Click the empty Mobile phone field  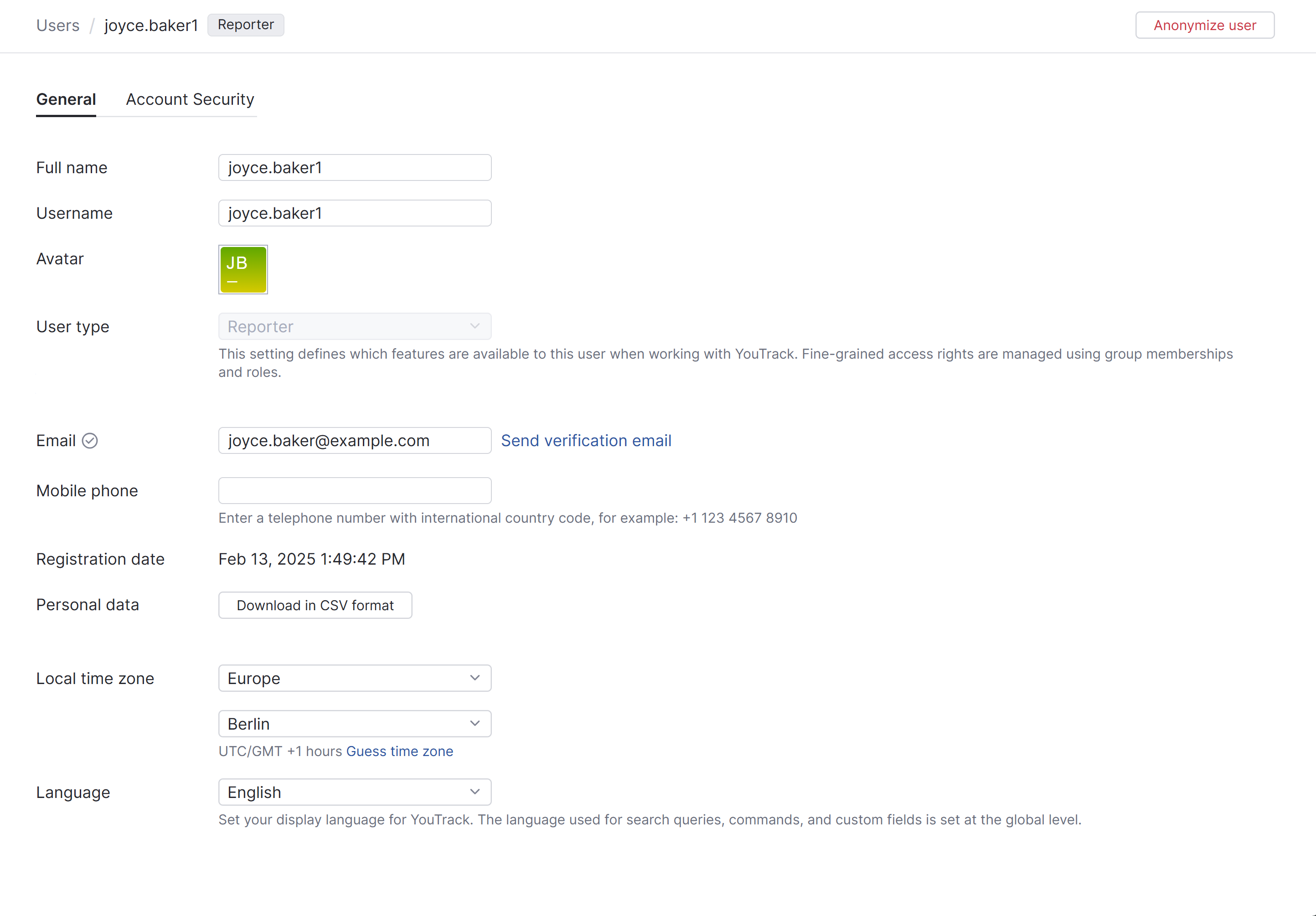click(354, 491)
